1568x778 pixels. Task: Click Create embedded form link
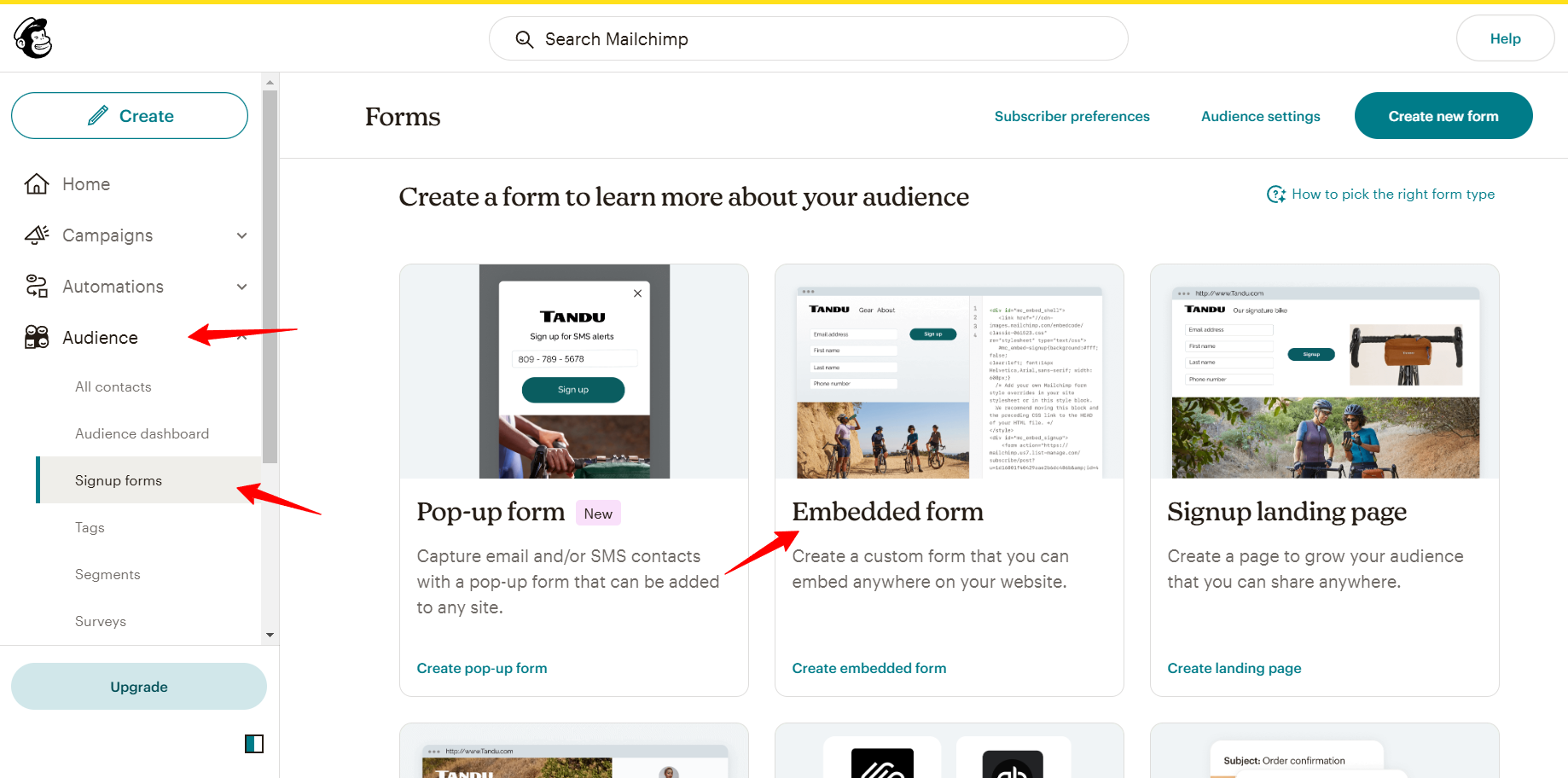869,669
